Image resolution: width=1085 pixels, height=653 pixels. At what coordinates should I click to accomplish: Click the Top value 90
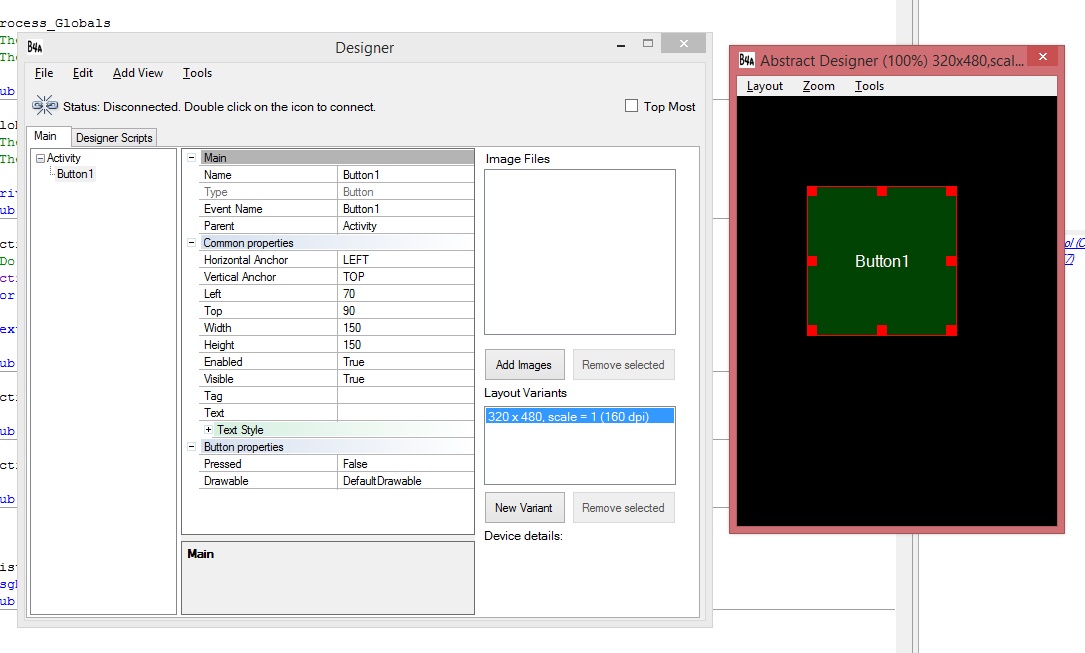405,311
